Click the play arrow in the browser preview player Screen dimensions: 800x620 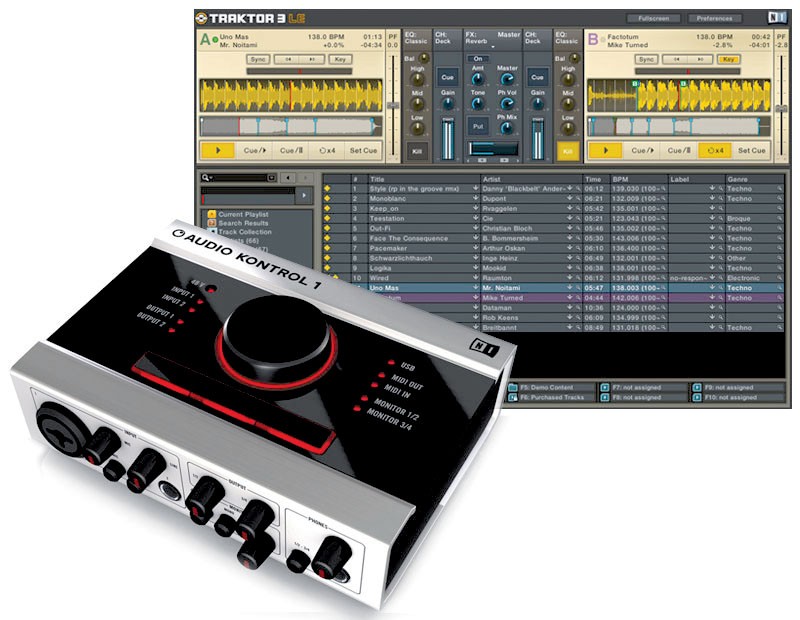click(x=304, y=195)
